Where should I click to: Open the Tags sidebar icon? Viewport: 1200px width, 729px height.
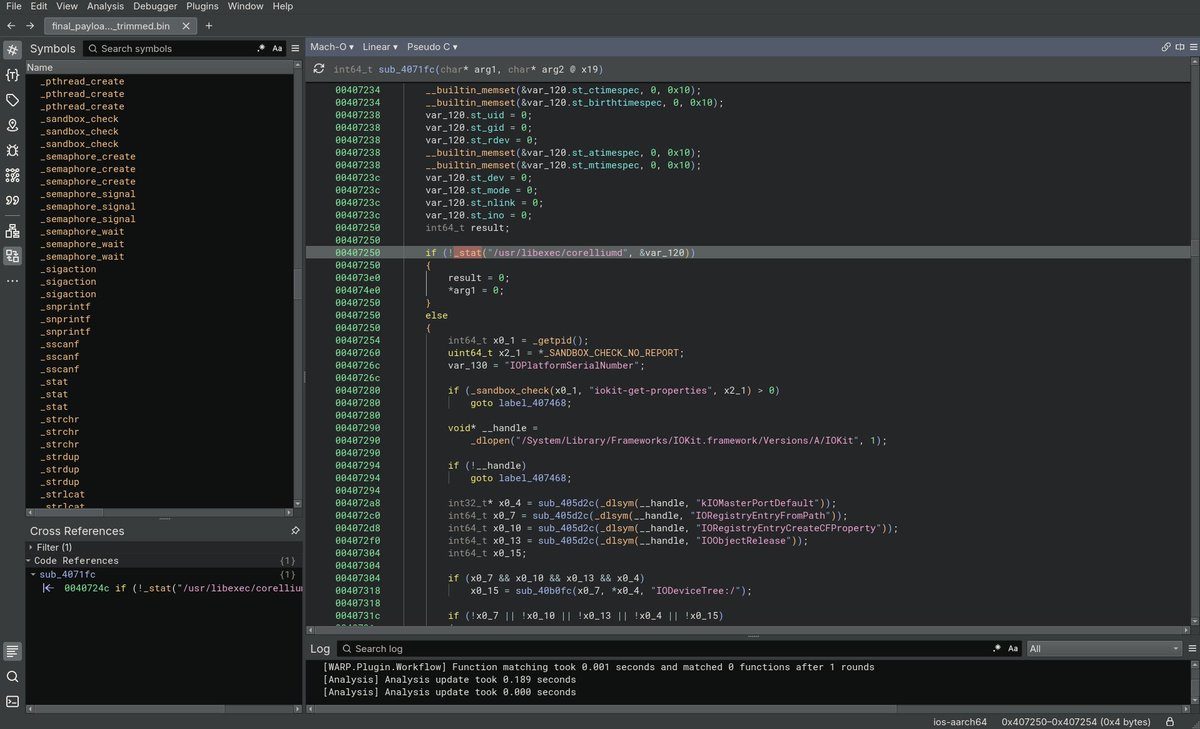12,100
